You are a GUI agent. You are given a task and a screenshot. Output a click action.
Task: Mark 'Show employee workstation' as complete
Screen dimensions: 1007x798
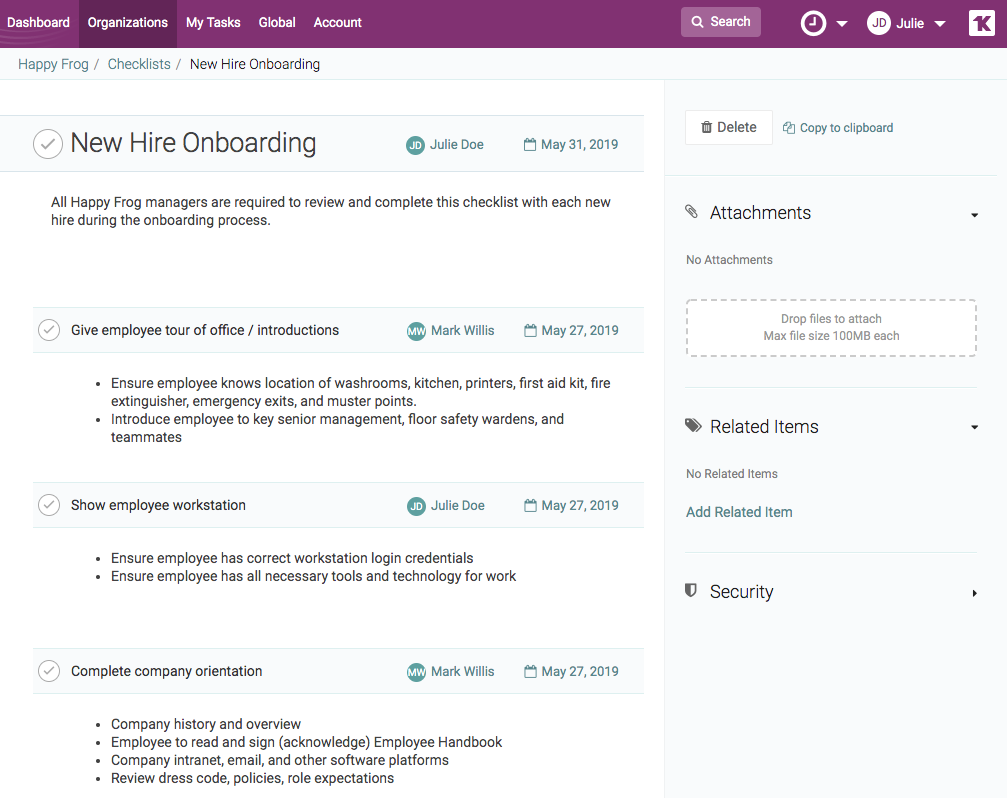pyautogui.click(x=48, y=505)
